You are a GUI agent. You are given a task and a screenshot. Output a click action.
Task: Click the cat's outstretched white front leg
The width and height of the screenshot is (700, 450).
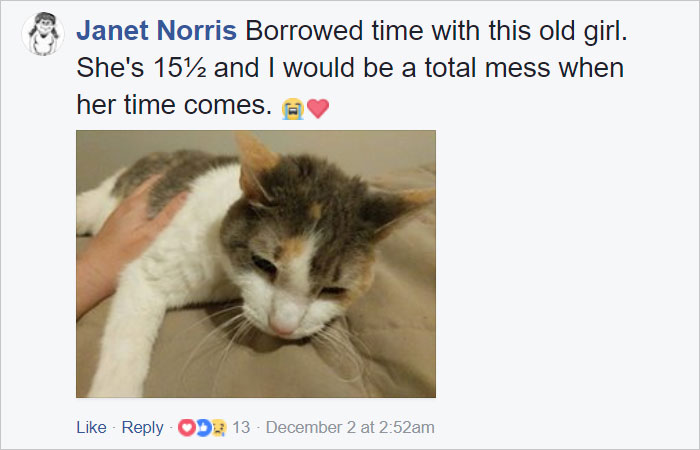coord(127,339)
